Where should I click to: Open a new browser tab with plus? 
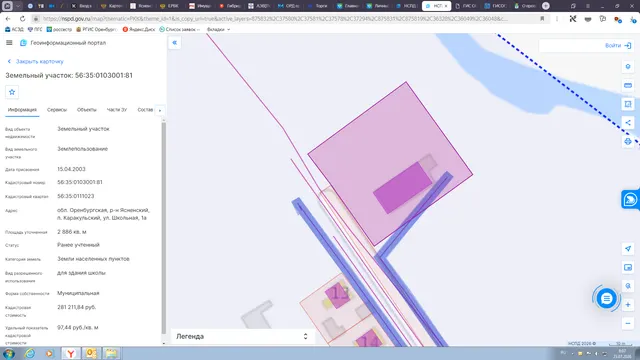point(546,6)
